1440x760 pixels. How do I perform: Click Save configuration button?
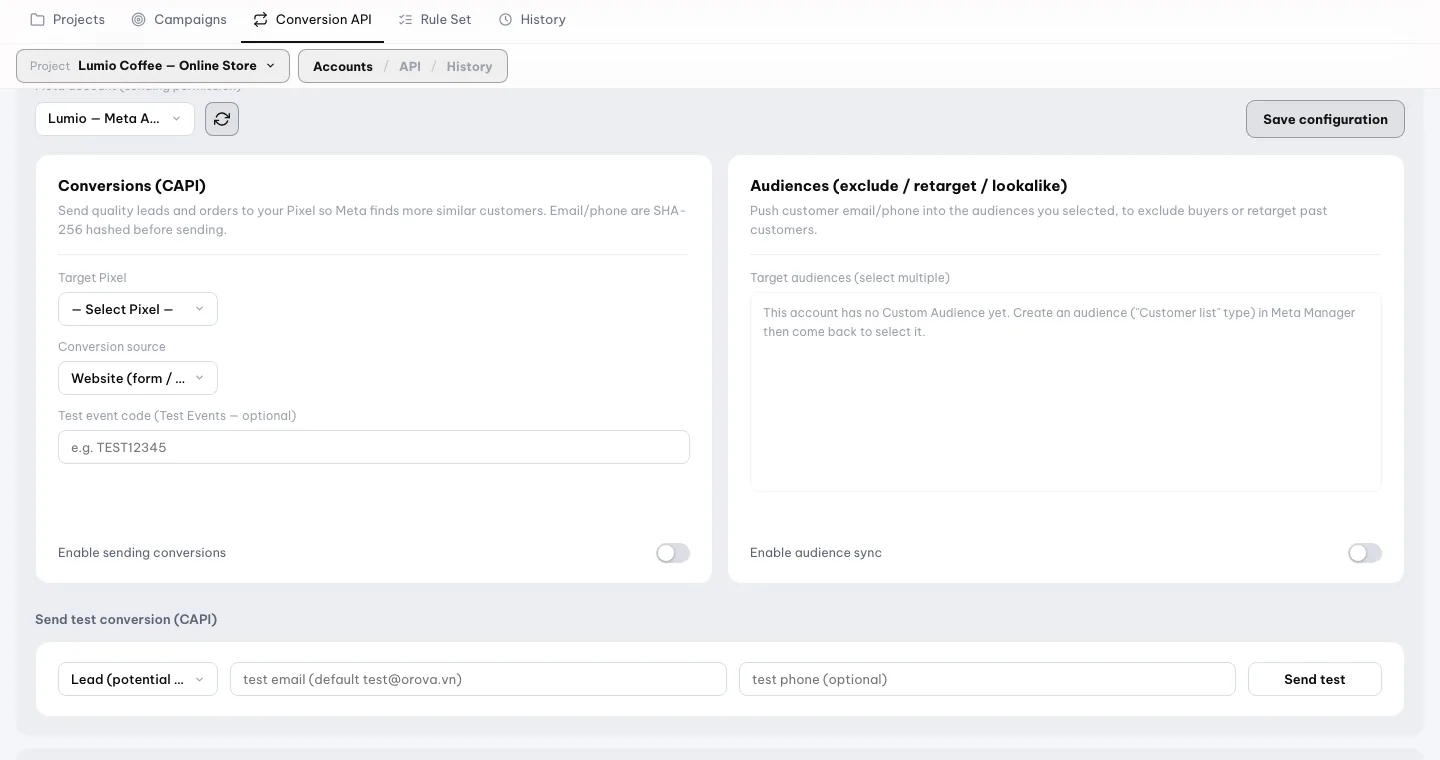click(1325, 119)
